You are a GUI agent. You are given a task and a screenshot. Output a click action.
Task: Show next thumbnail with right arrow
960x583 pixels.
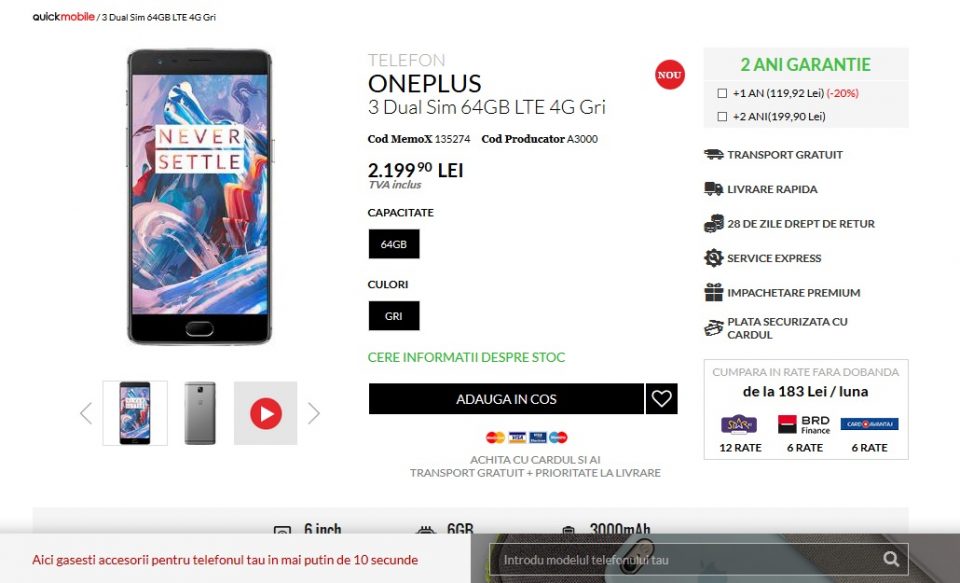click(x=313, y=413)
